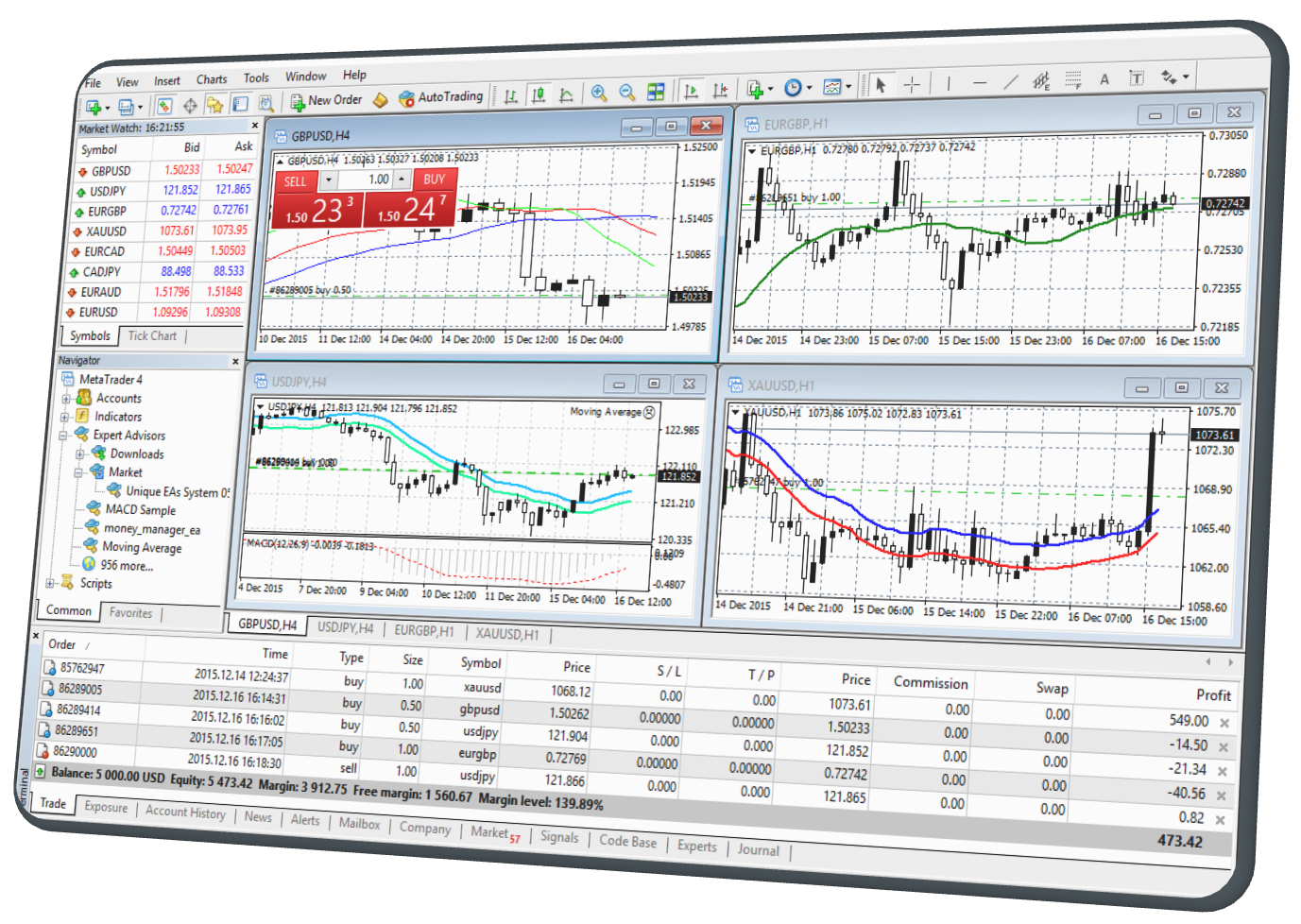Switch charts to candlestick mode
The image size is (1301, 924).
point(539,93)
